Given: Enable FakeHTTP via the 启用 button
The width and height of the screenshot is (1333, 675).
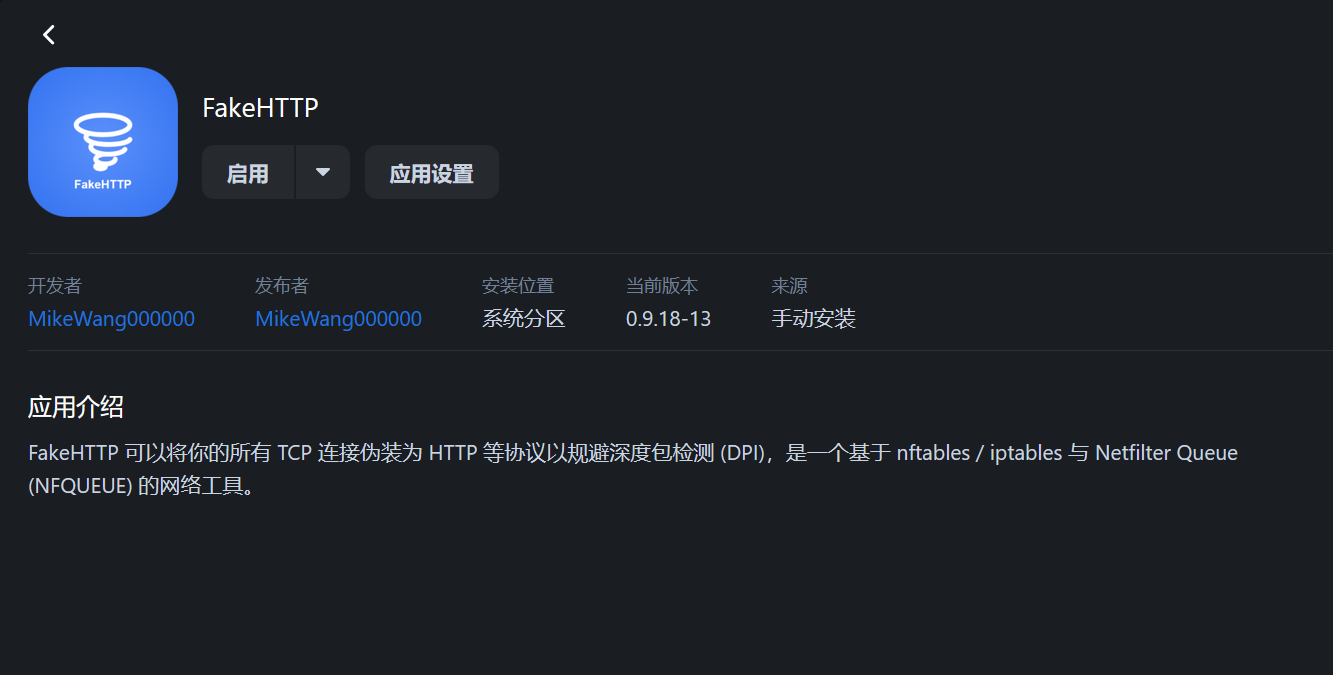Looking at the screenshot, I should [247, 171].
